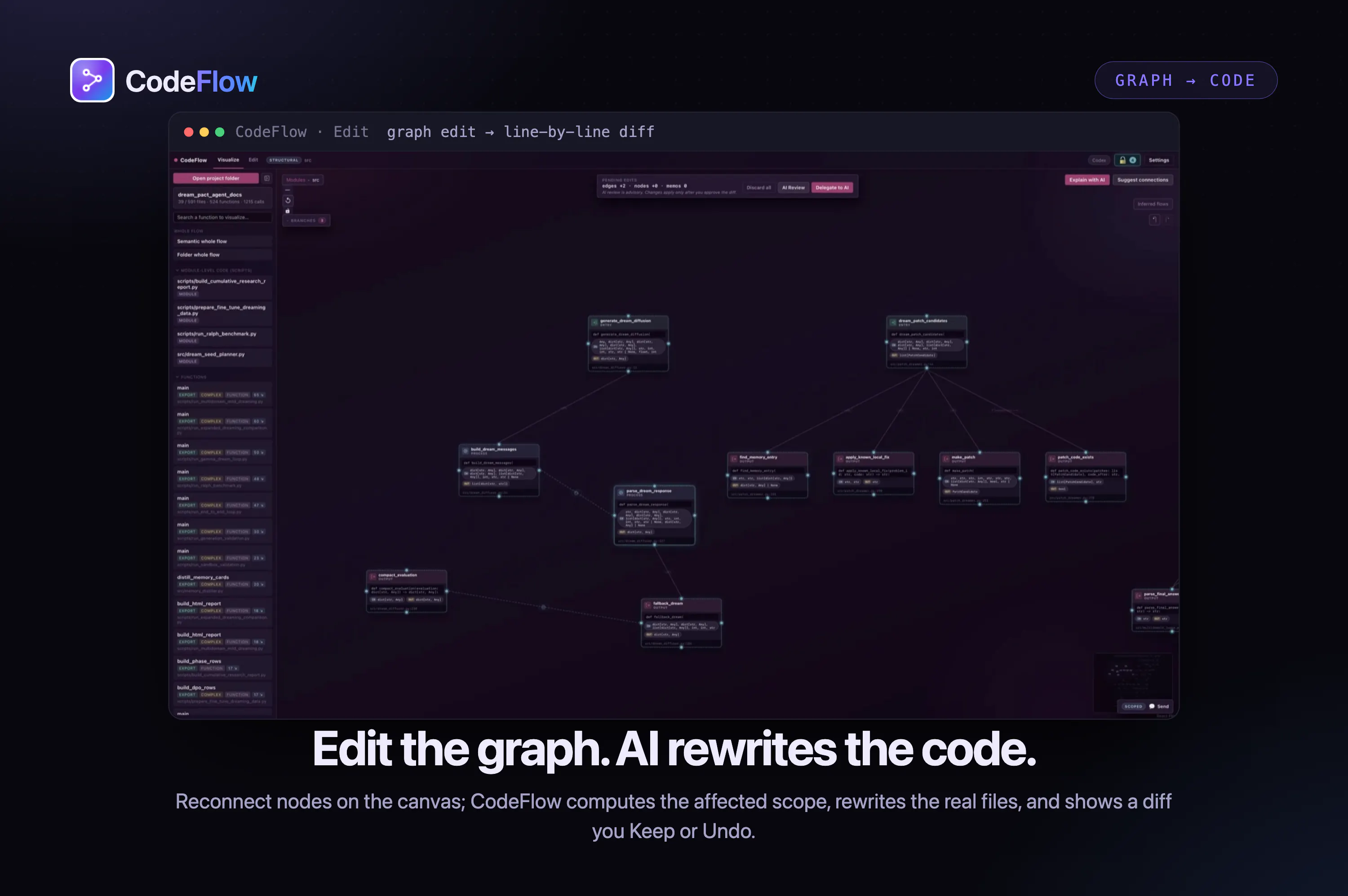The width and height of the screenshot is (1348, 896).
Task: Click the parse_dream_response node icon
Action: click(621, 493)
